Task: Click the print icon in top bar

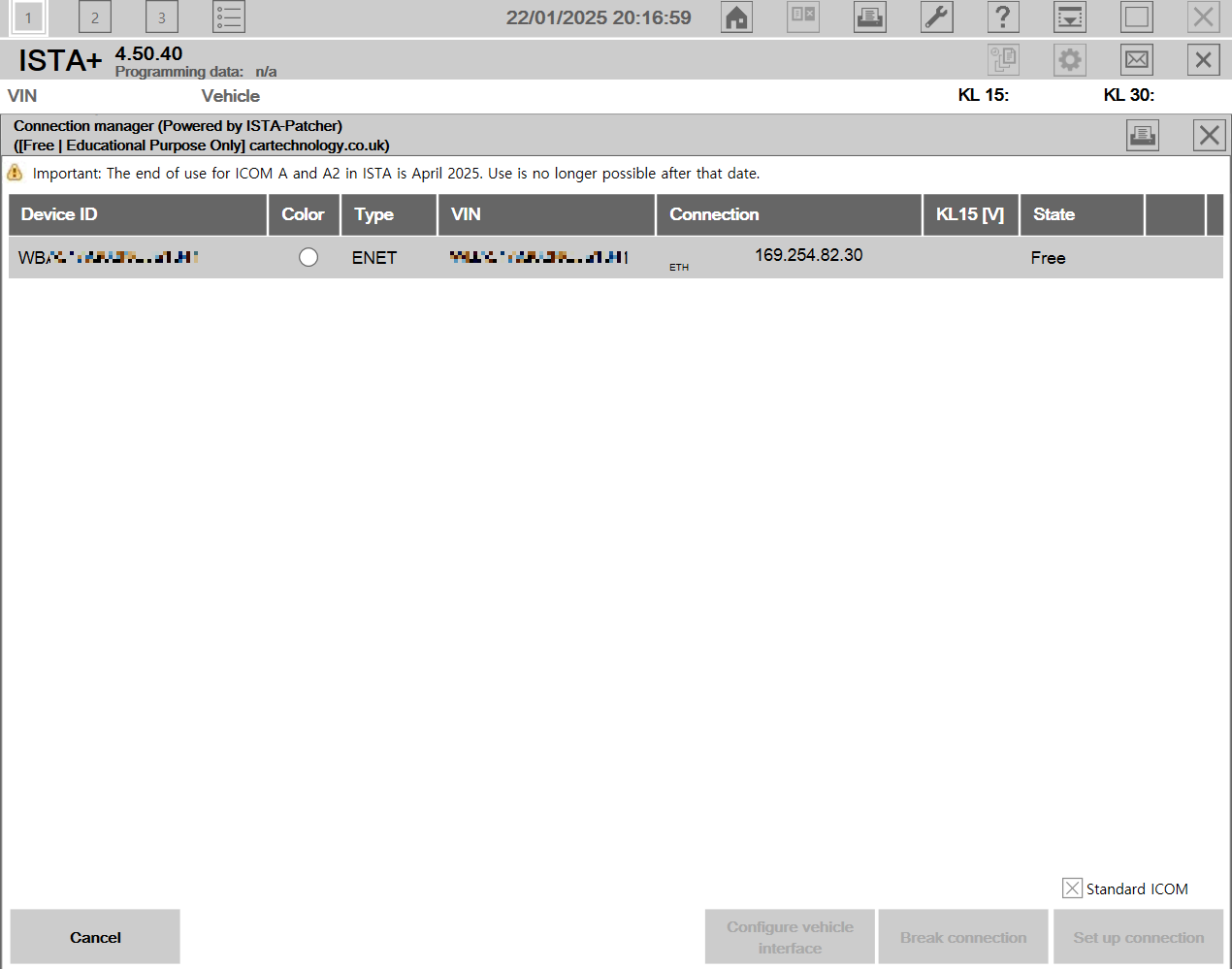Action: pyautogui.click(x=870, y=16)
